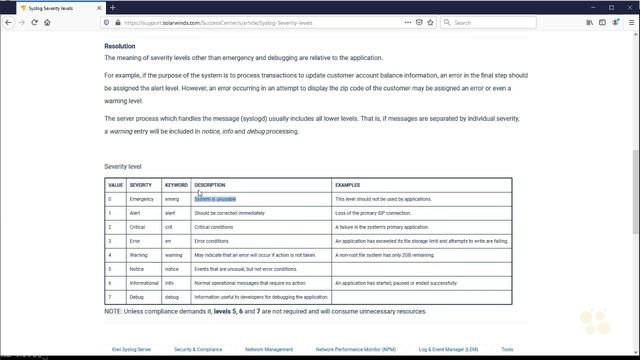This screenshot has height=360, width=640.
Task: Open Tools footer link
Action: click(507, 349)
